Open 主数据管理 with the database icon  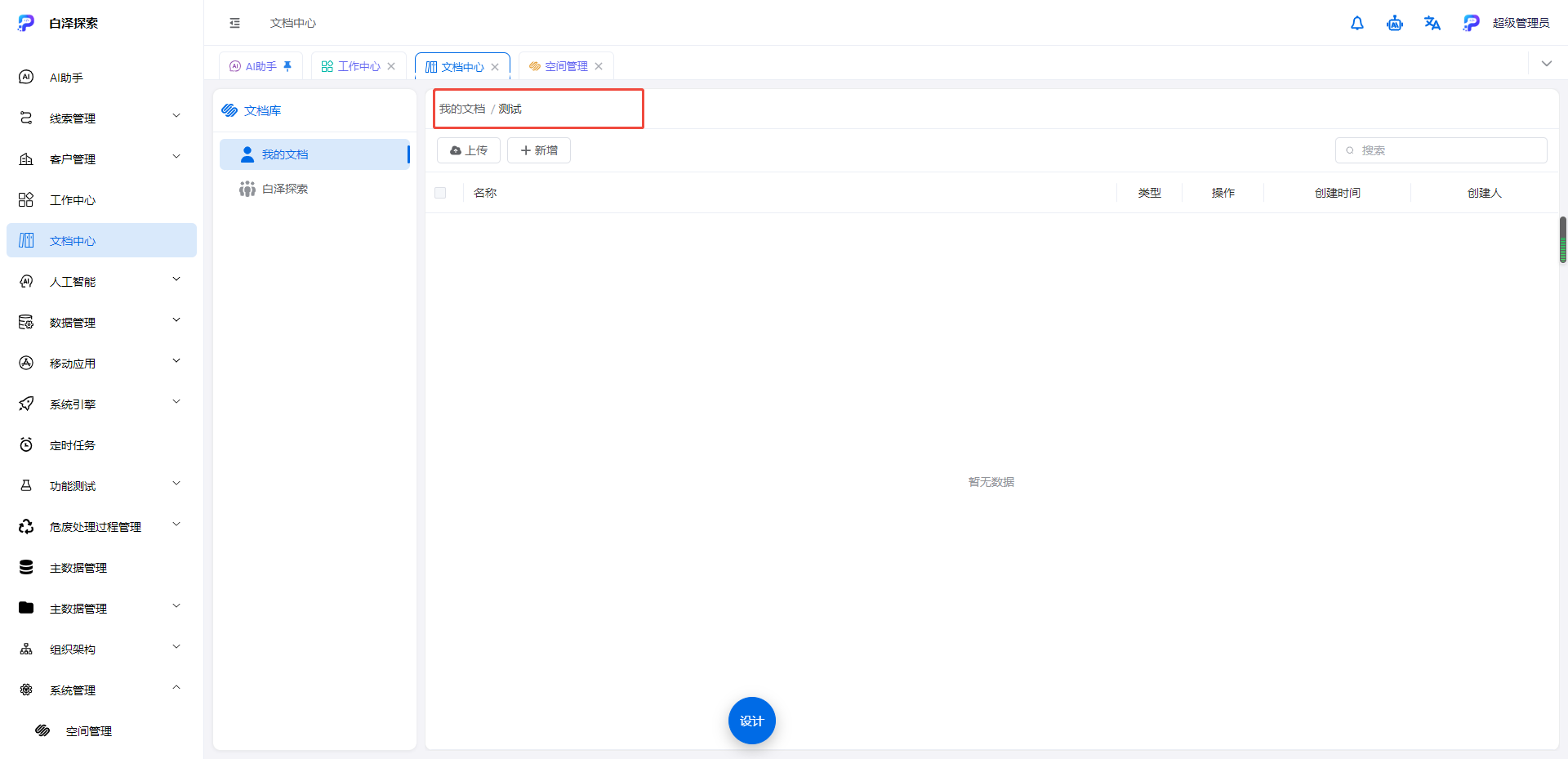point(101,568)
